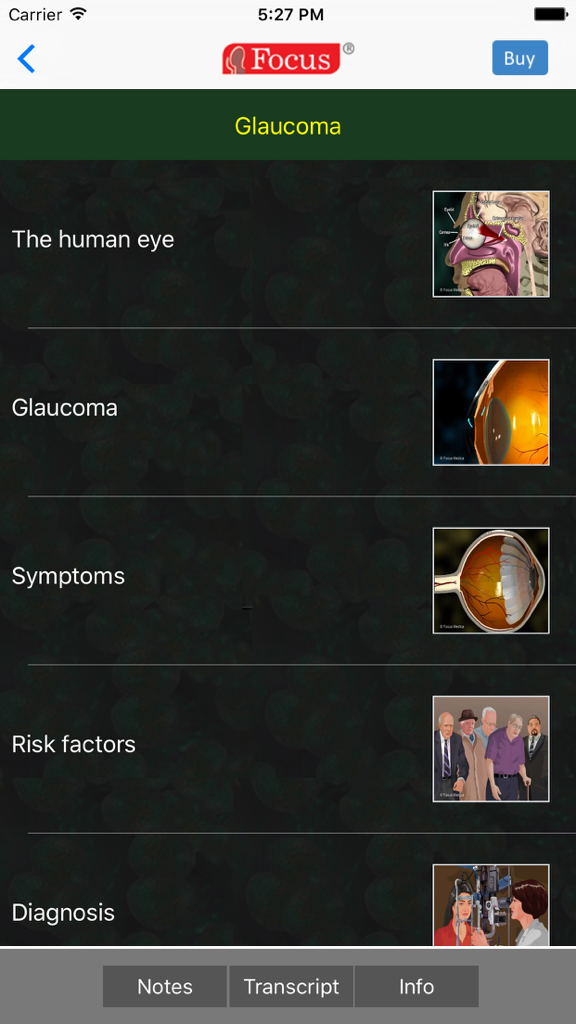Tap the Symptoms eyeball illustration thumbnail
The width and height of the screenshot is (576, 1024).
coord(490,580)
